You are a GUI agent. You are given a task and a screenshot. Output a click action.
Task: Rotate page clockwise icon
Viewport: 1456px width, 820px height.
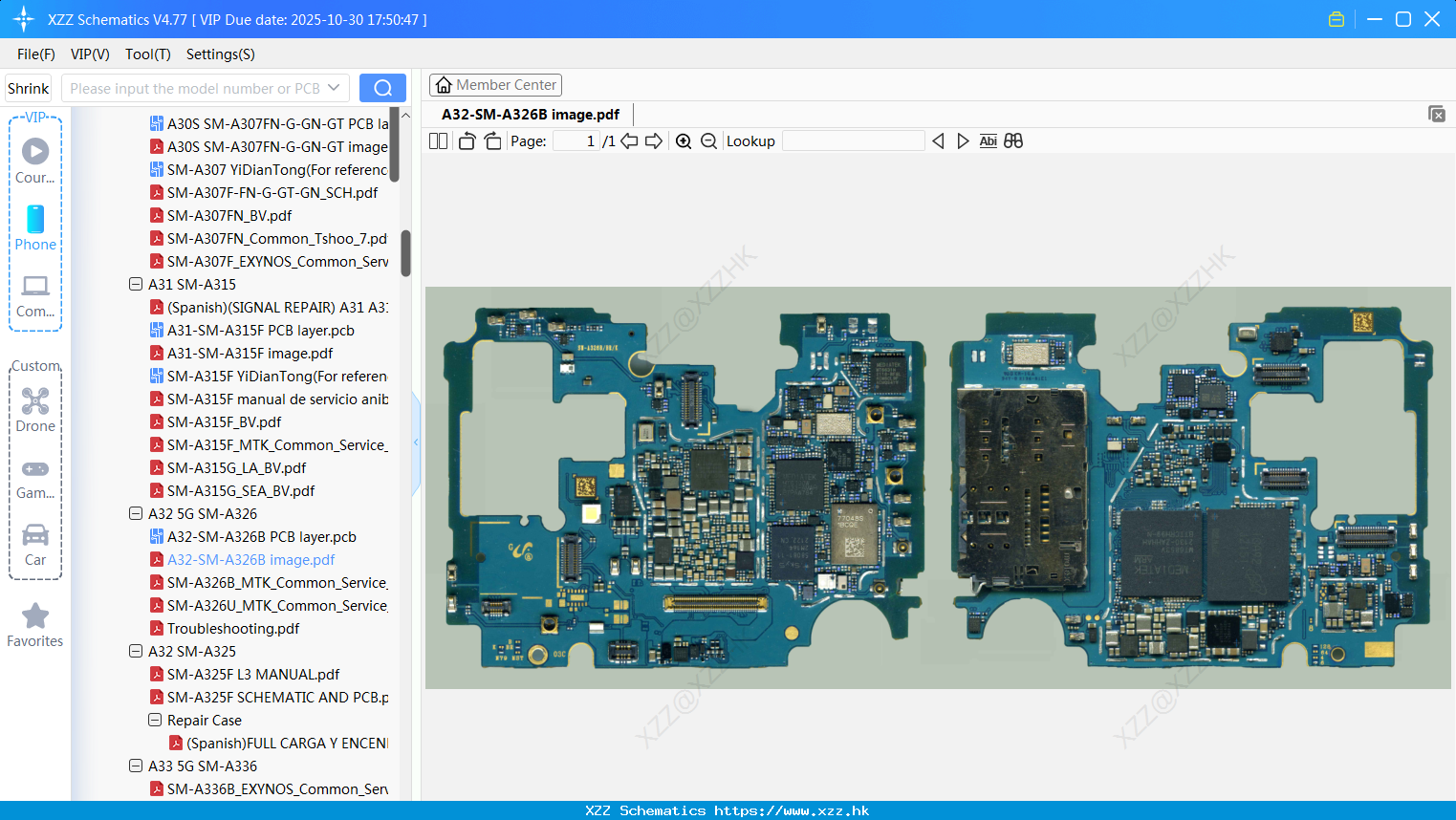tap(492, 140)
